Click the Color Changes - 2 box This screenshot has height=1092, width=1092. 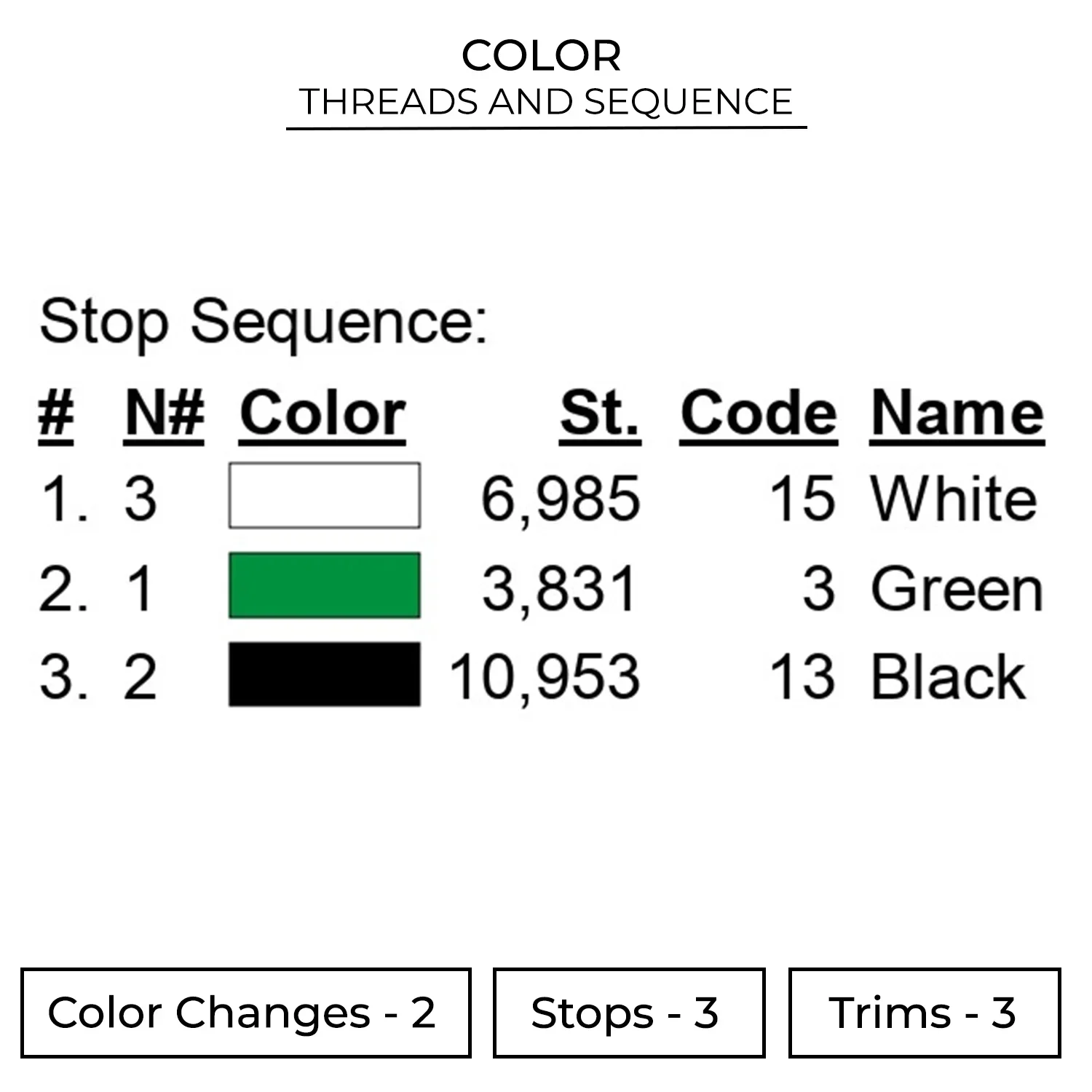(245, 1013)
